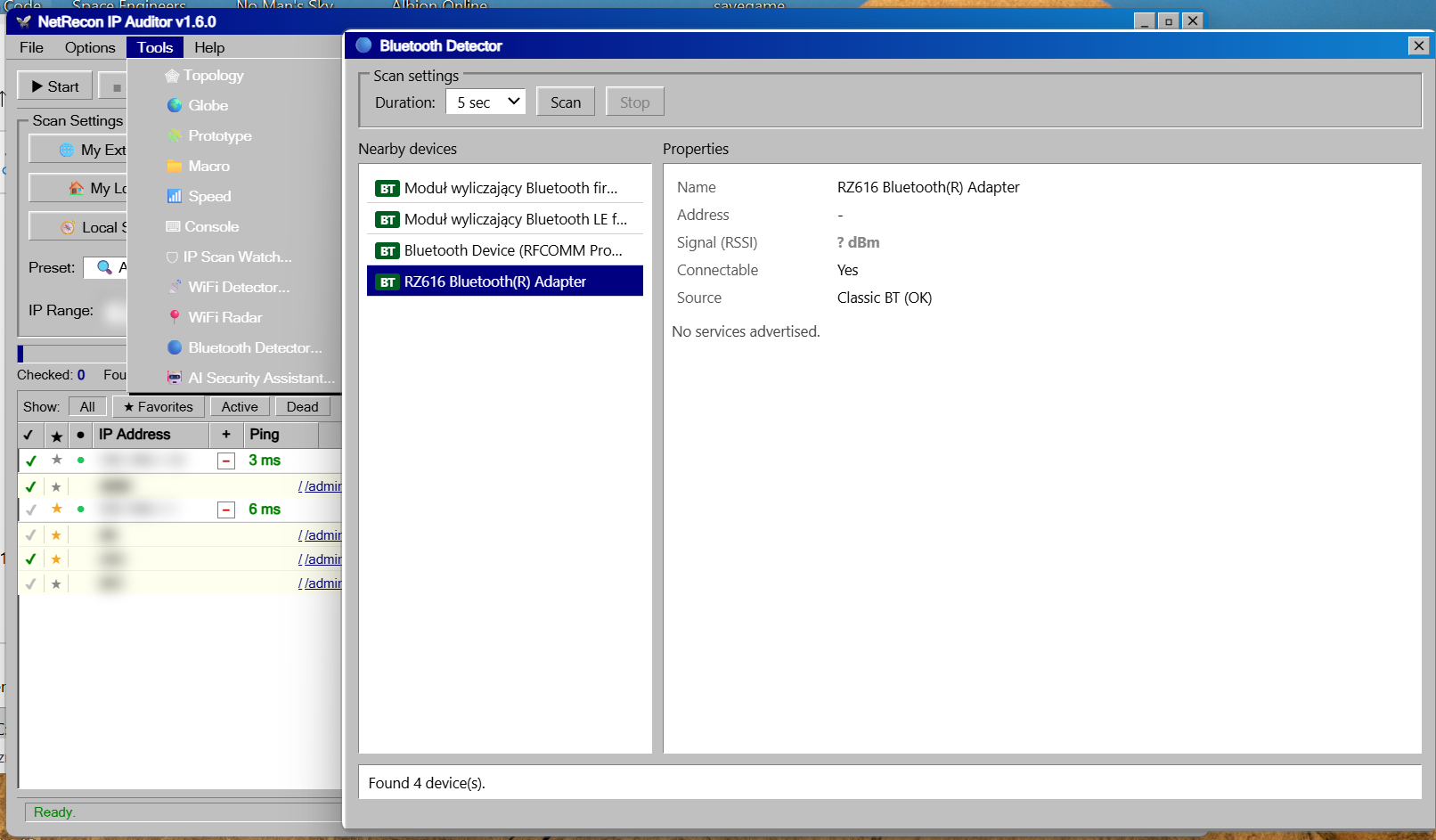Sort by Ping column header
Screen dimensions: 1436x840
click(281, 435)
